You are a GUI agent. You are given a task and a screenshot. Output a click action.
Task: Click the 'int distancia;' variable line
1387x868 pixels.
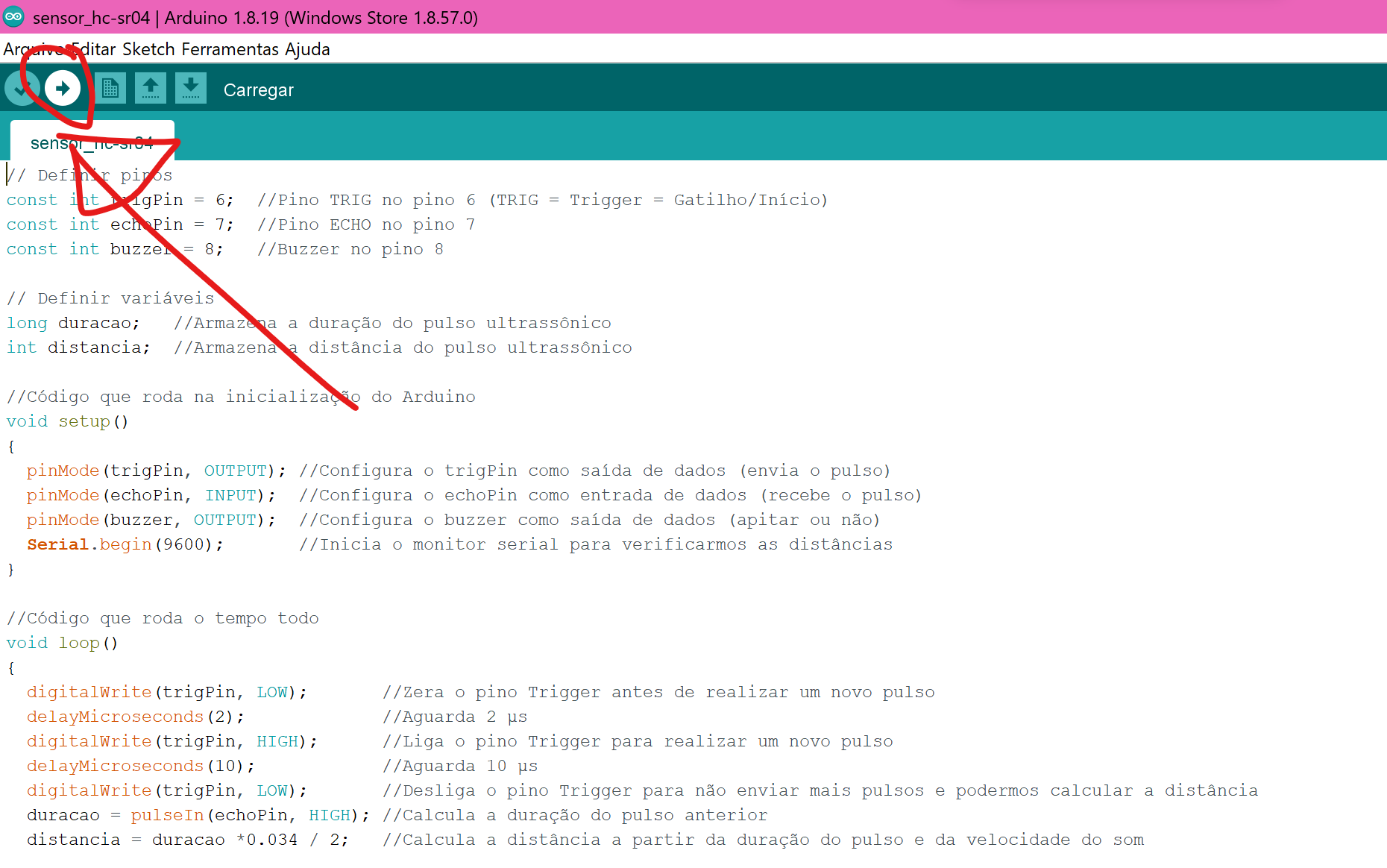78,347
